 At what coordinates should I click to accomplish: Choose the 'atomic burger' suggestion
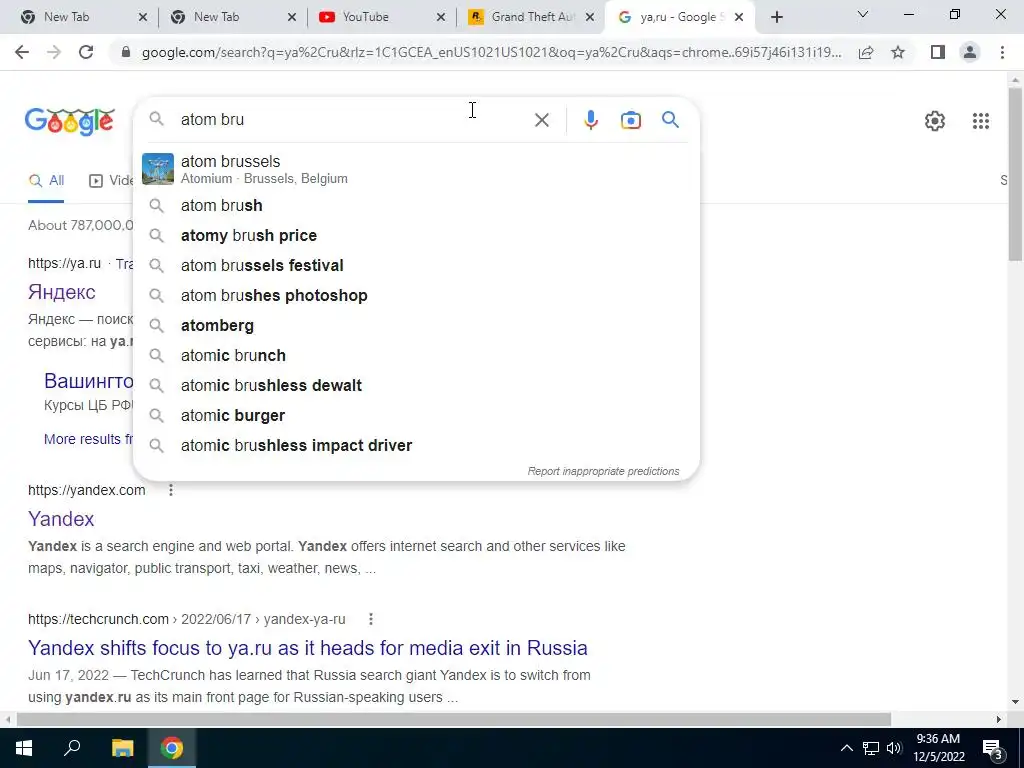(x=416, y=416)
